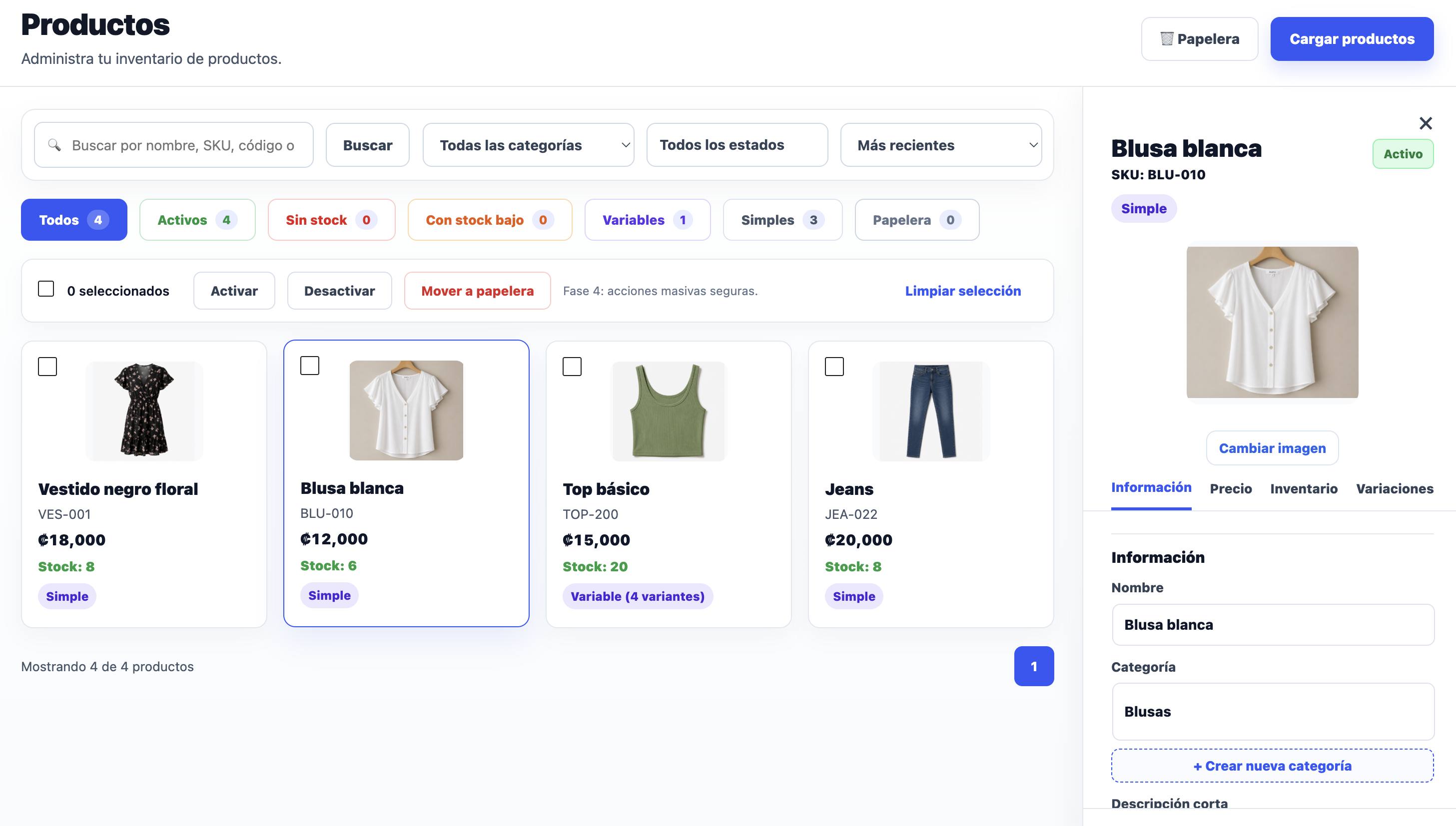Close the Blusa blanca detail panel
This screenshot has width=1456, height=826.
coord(1426,123)
